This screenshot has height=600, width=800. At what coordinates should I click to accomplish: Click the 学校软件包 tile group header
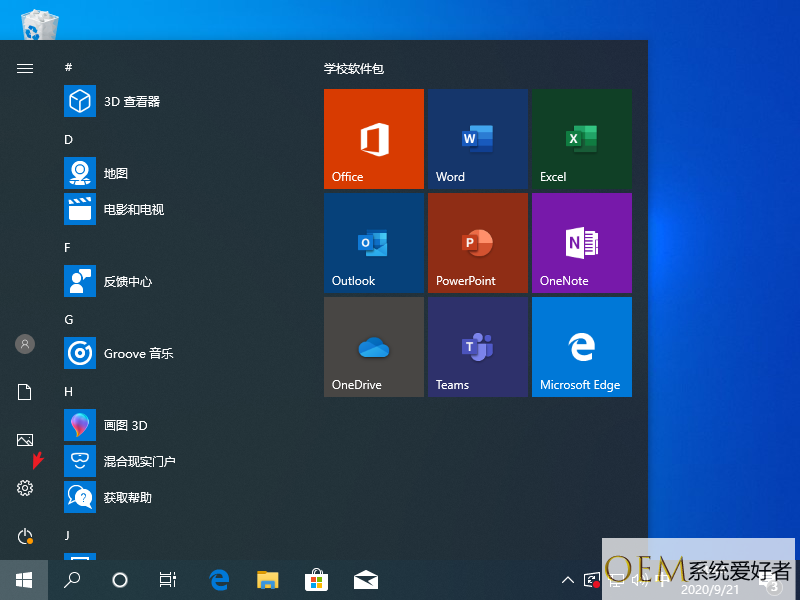click(354, 69)
